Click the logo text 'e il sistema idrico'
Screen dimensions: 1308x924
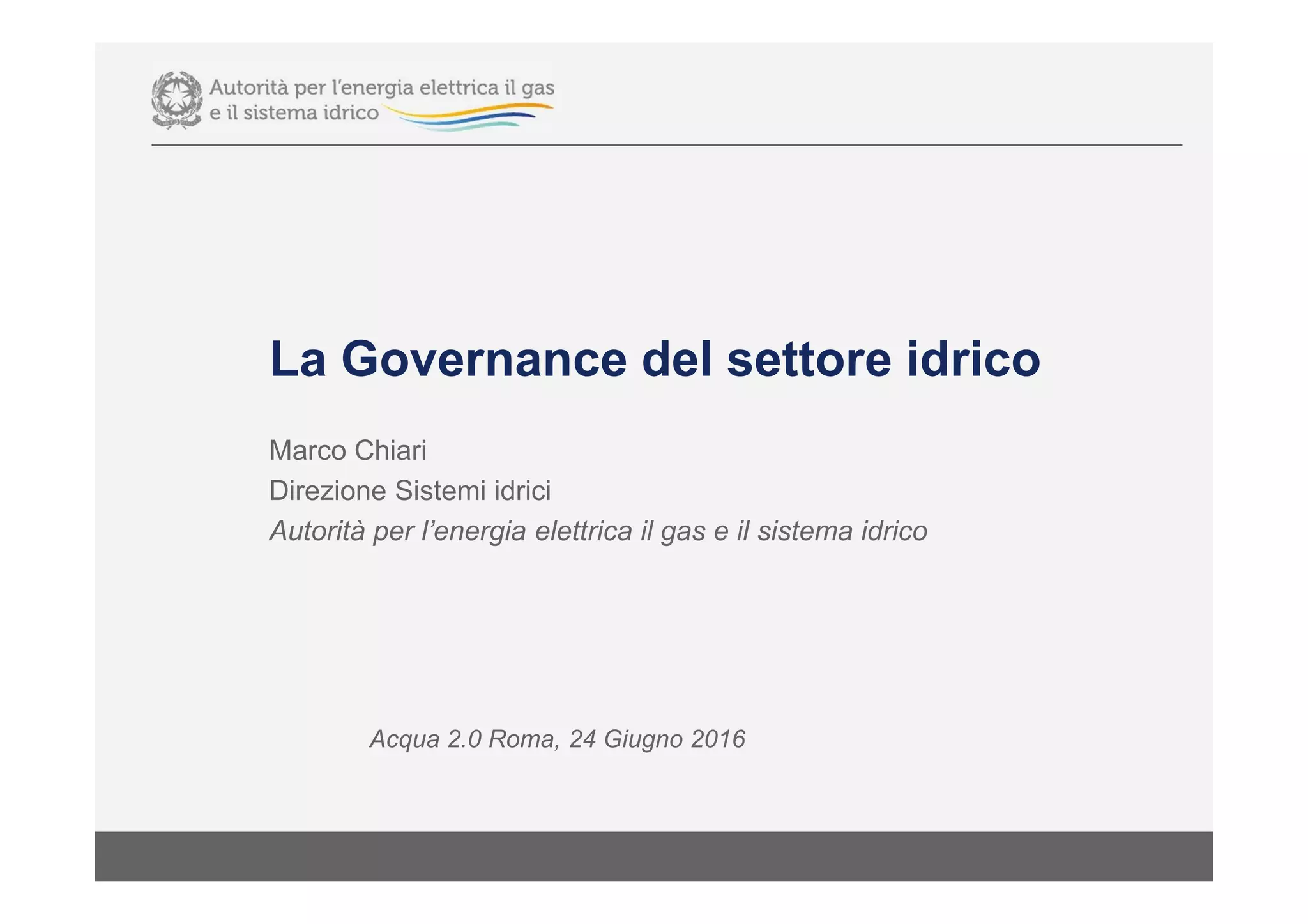click(294, 114)
